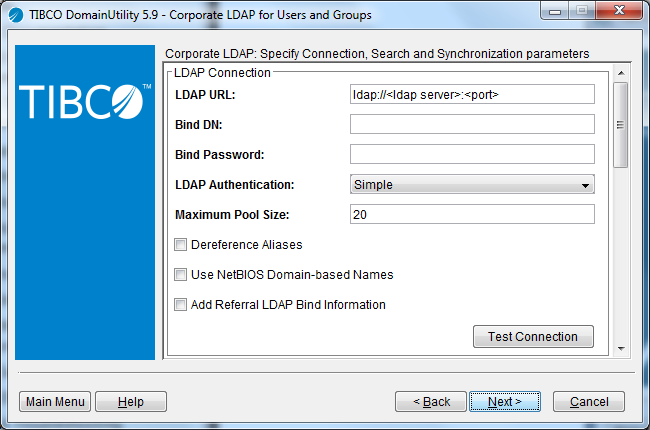Click the Maximum Pool Size field
Screen dimensions: 650x430
coord(472,214)
